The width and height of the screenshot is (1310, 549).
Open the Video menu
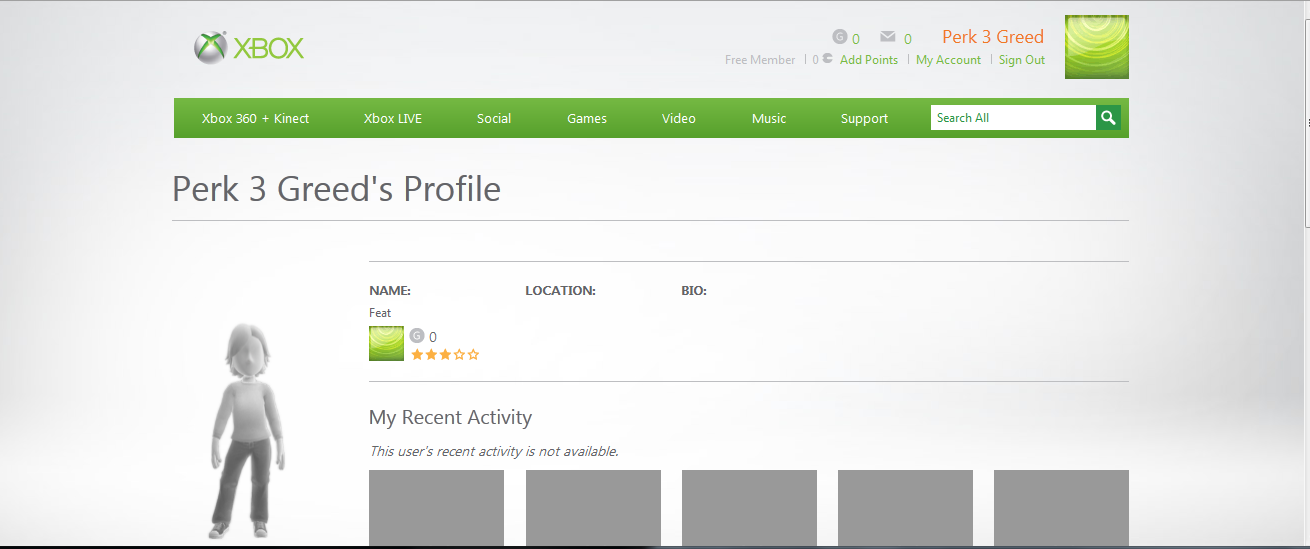tap(679, 118)
